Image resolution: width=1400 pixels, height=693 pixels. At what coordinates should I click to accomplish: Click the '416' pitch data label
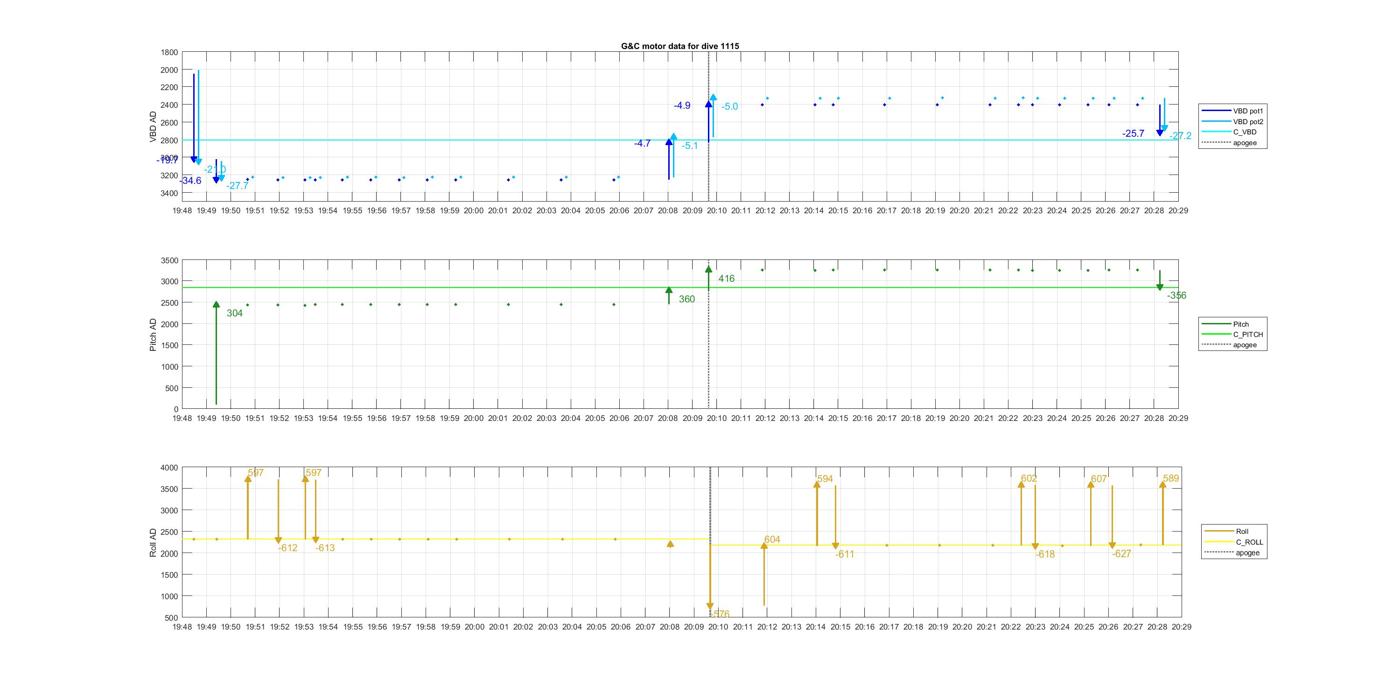click(726, 279)
